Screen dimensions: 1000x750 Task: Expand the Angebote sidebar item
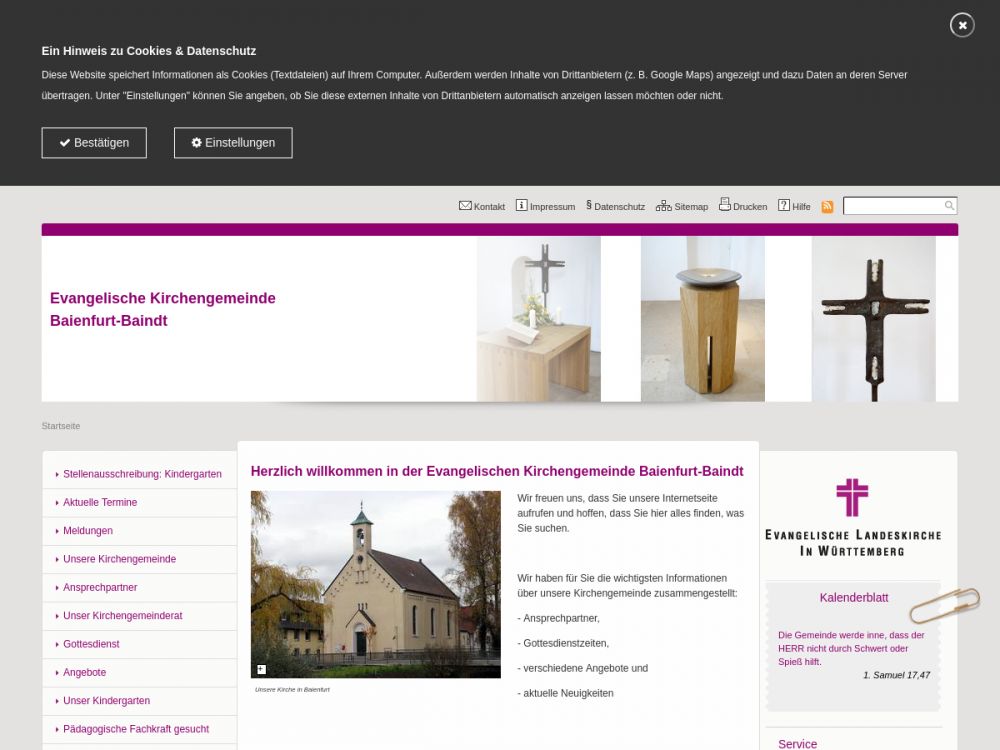point(84,672)
